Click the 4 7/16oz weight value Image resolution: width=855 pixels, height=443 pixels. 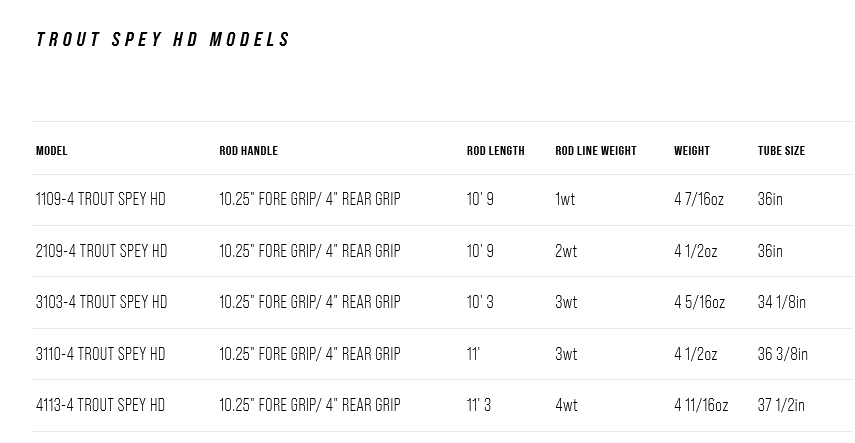tap(699, 199)
